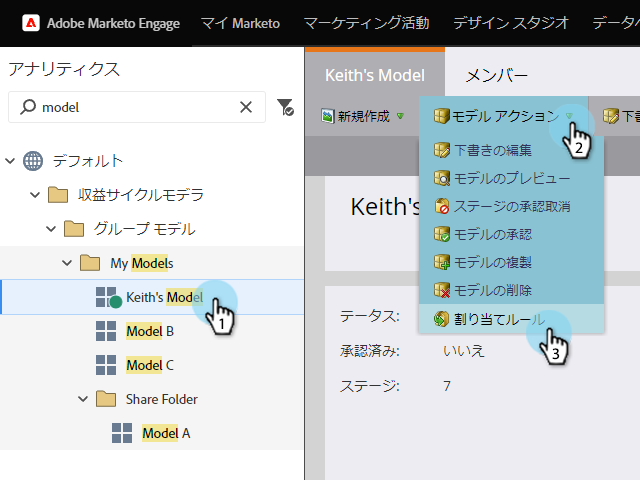Collapse the グループ モデル folder
640x480 pixels.
(51, 229)
